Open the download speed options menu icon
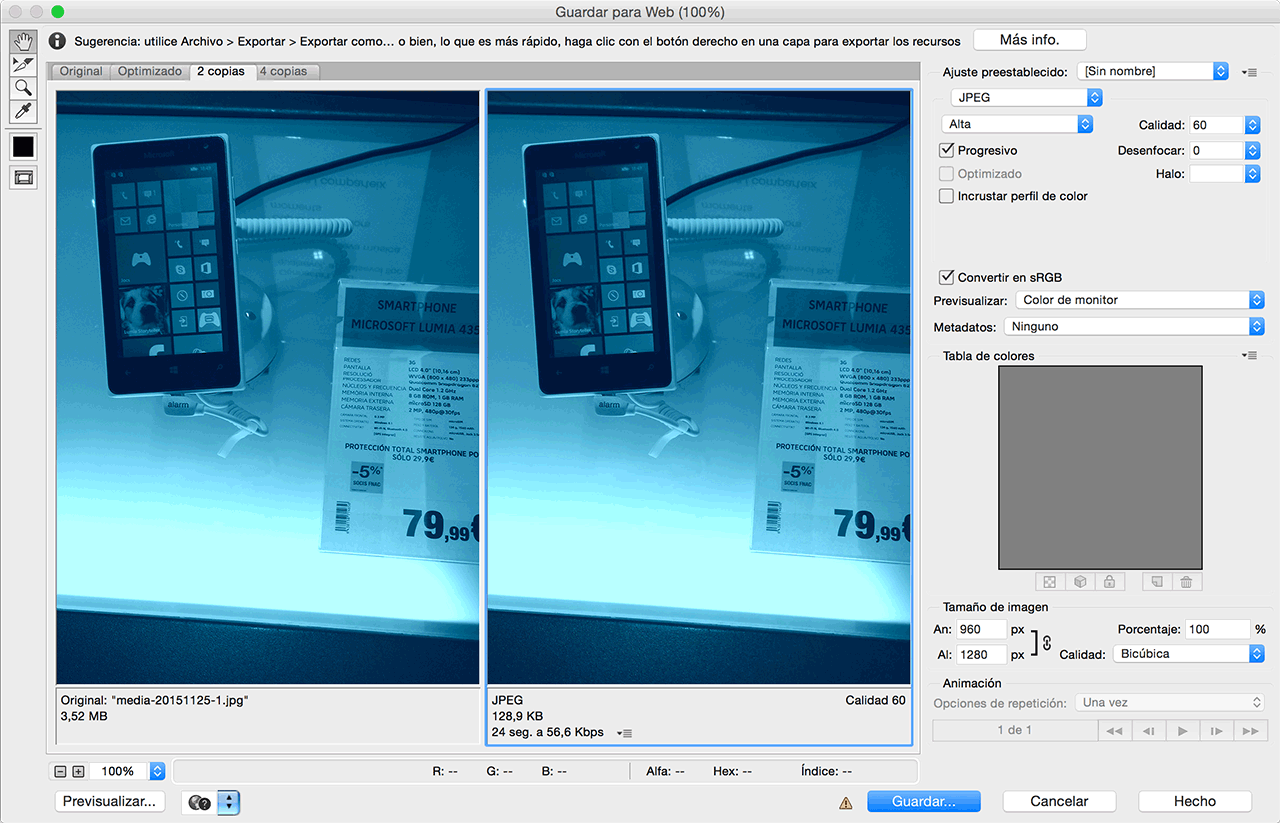The width and height of the screenshot is (1280, 823). click(x=625, y=733)
